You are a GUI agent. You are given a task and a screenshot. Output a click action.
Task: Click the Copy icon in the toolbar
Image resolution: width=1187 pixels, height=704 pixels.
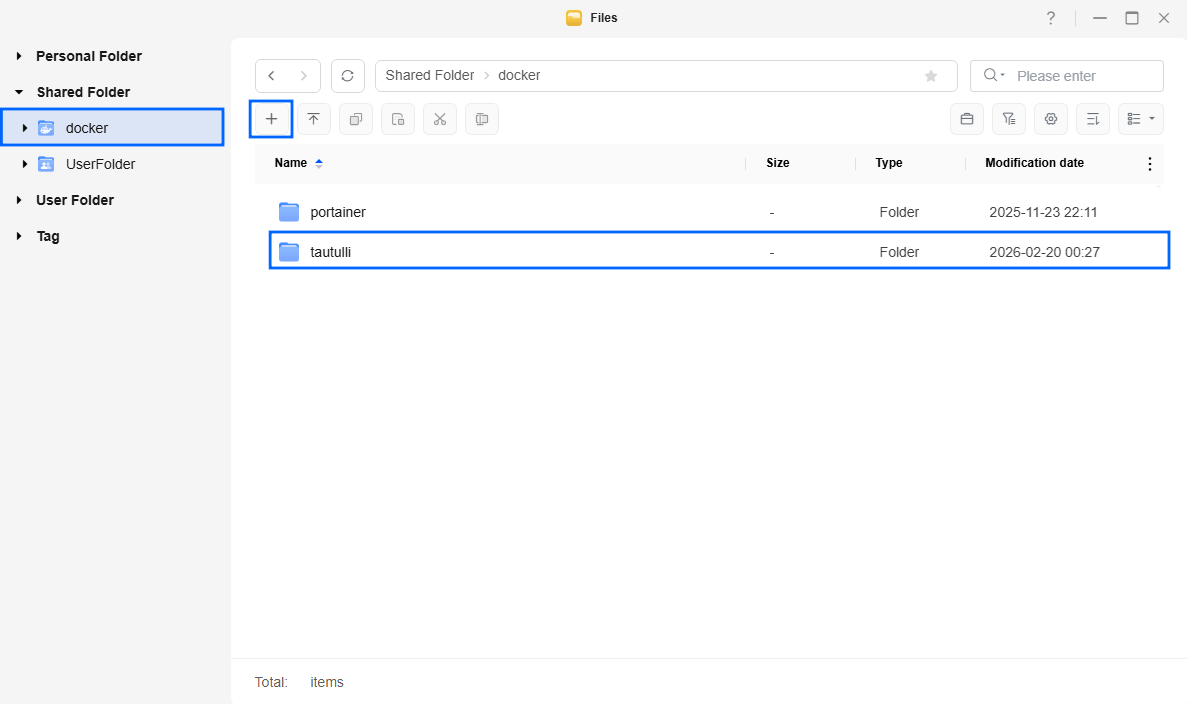(355, 118)
